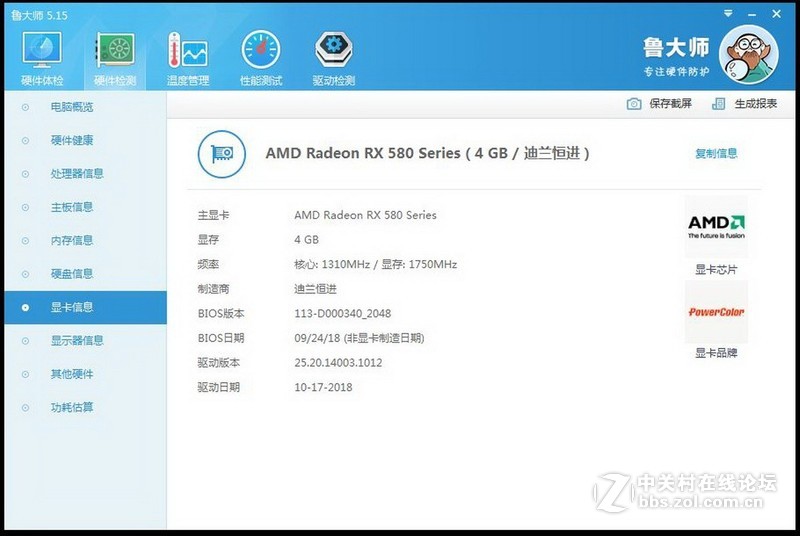The image size is (800, 536).
Task: Open the 温度管理 temperature management icon
Action: coord(188,59)
